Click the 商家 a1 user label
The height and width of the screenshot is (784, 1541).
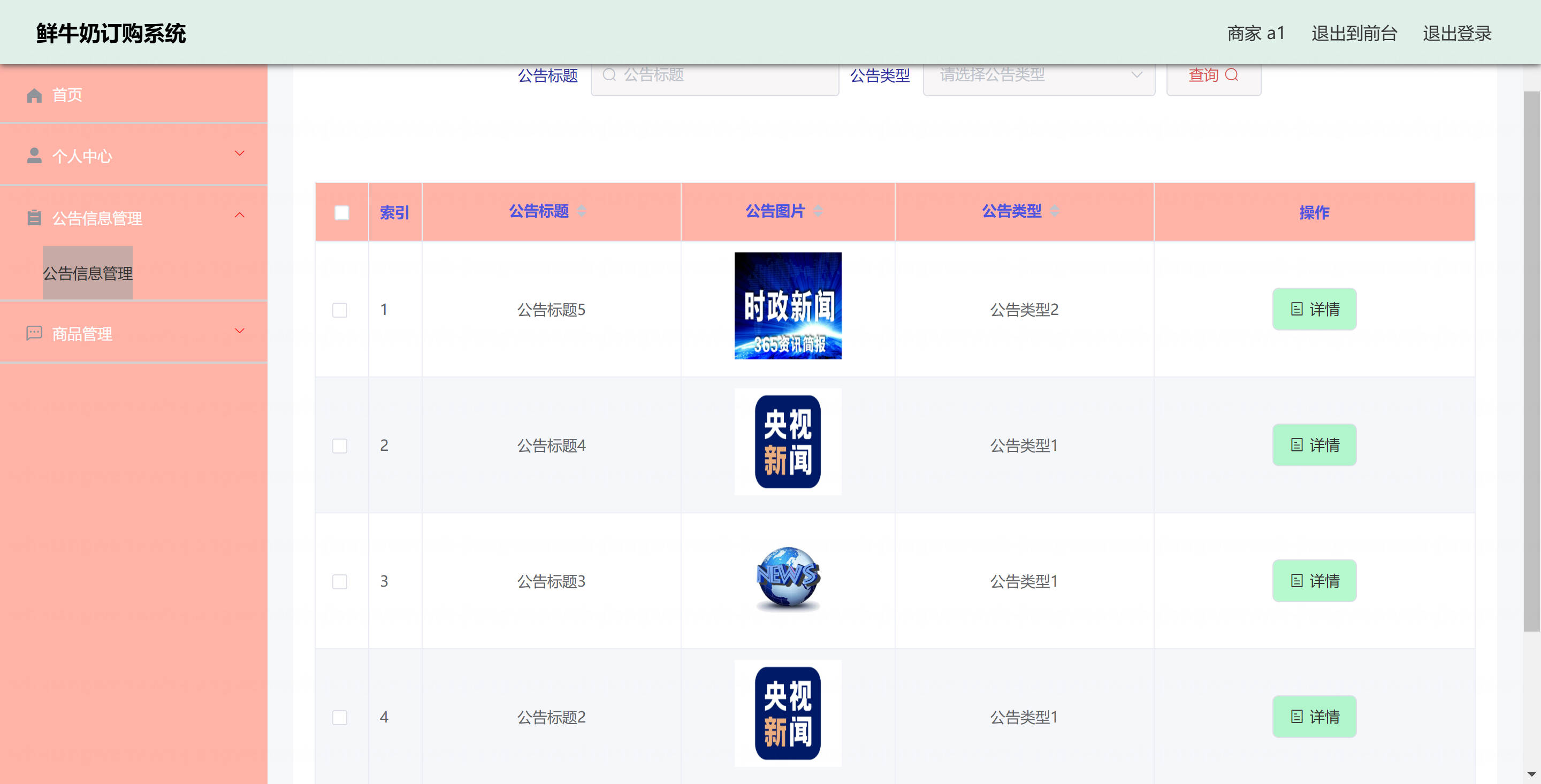click(x=1256, y=34)
